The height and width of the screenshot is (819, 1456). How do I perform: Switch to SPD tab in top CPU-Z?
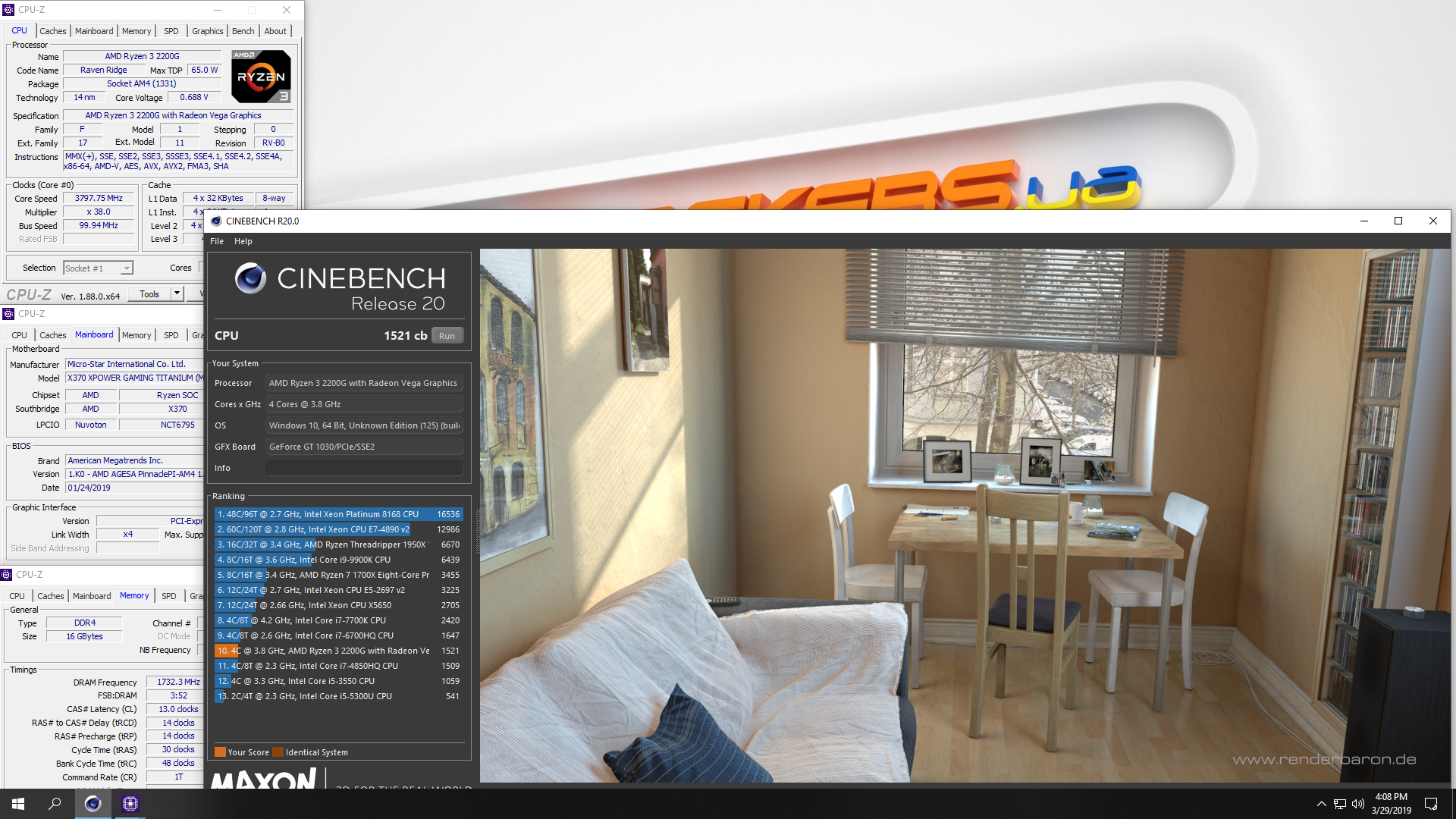click(x=171, y=31)
